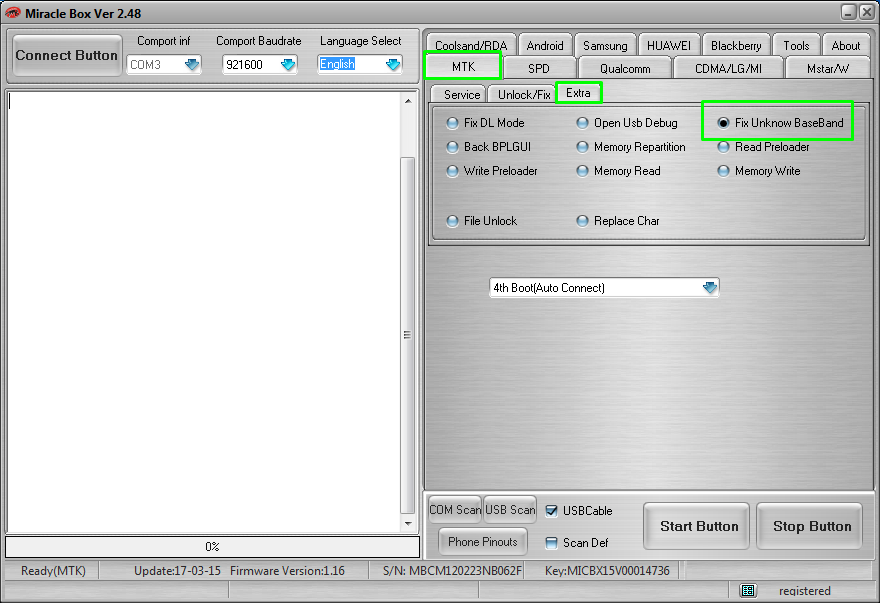Click the Connect Button

[66, 55]
